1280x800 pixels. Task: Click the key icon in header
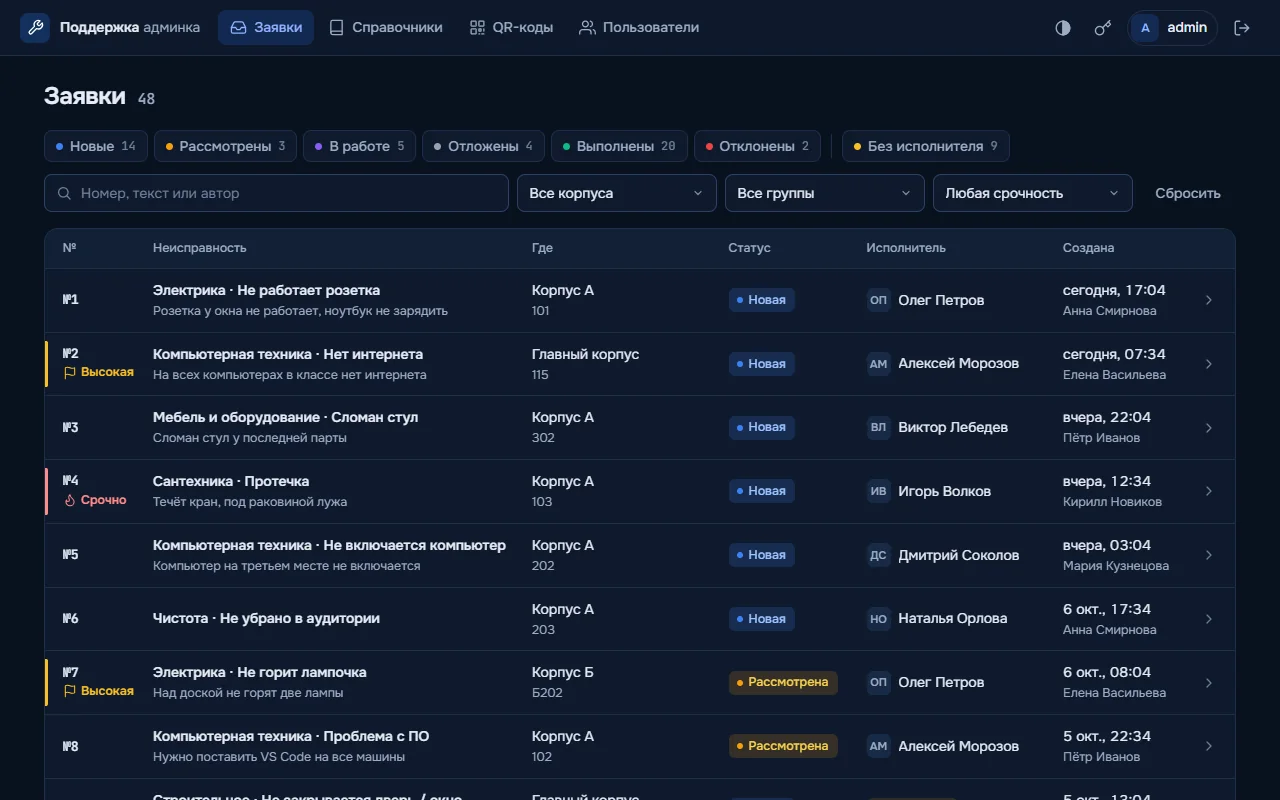coord(1103,28)
